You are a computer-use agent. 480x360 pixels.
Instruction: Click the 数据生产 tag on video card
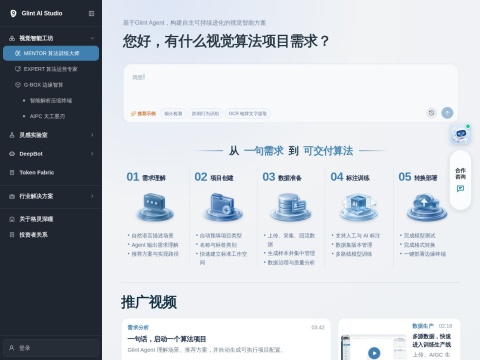(423, 326)
